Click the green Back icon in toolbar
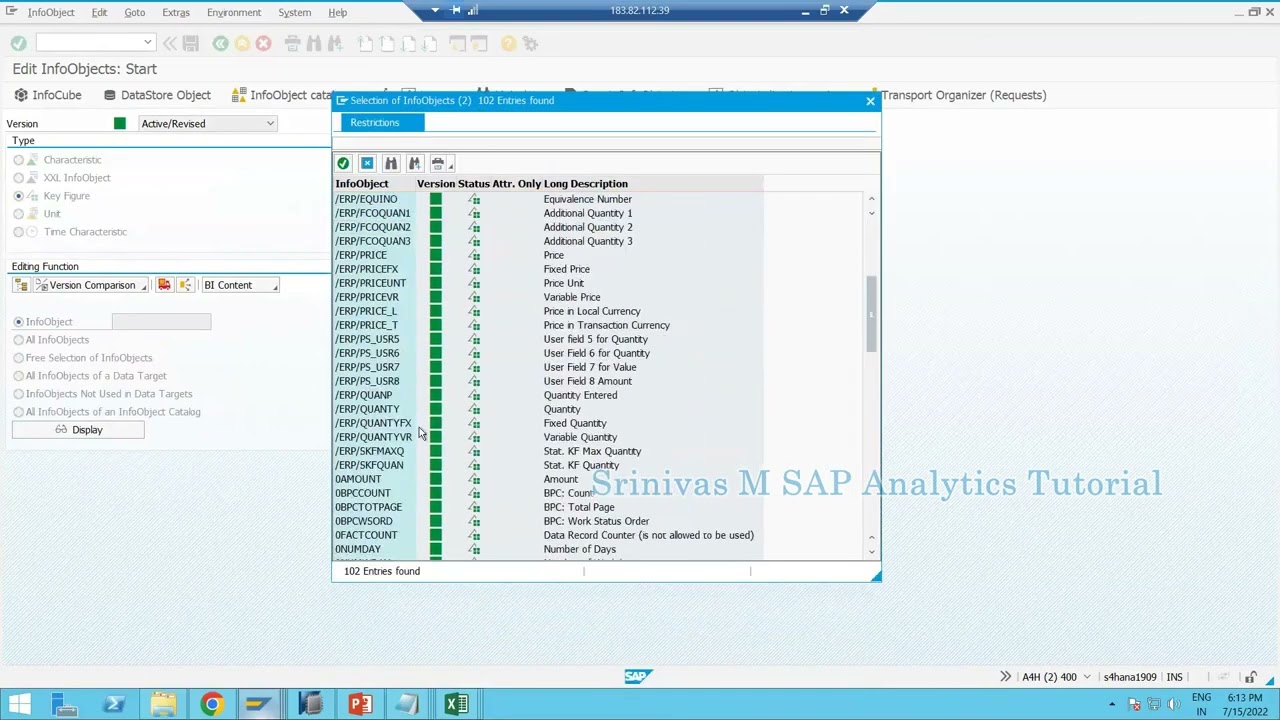The width and height of the screenshot is (1280, 720). tap(220, 43)
